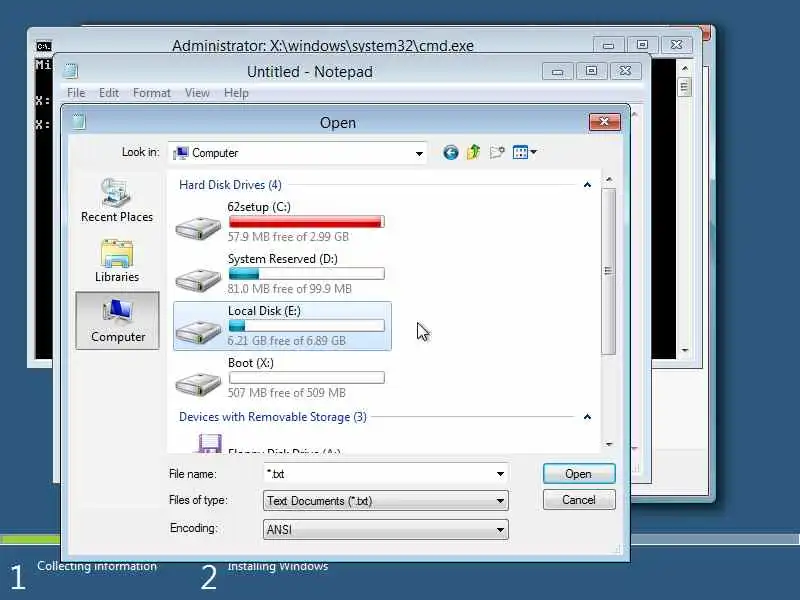Click the Open dialog title icon
The width and height of the screenshot is (800, 600).
pyautogui.click(x=78, y=121)
